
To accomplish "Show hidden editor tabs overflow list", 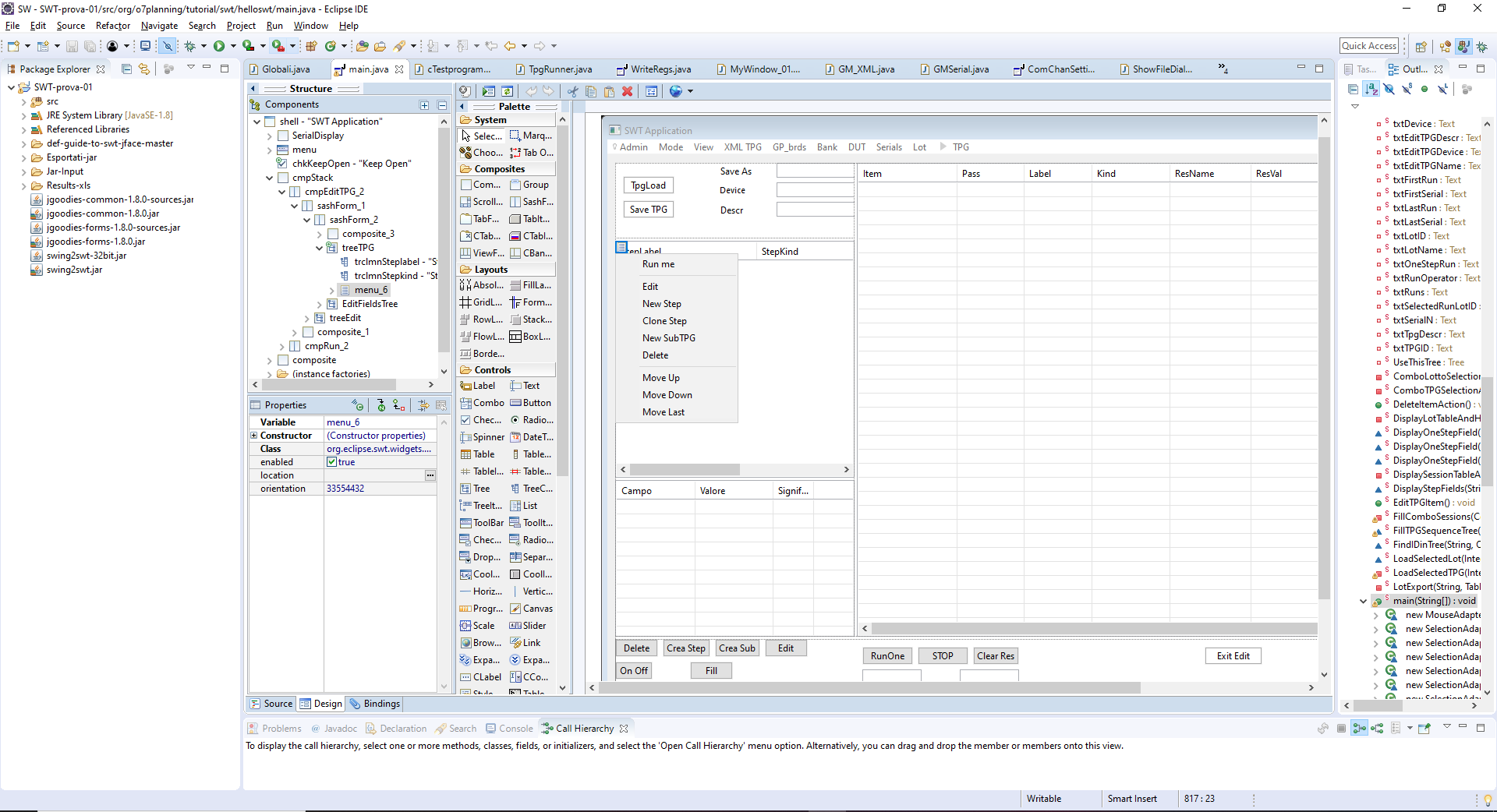I will click(x=1223, y=69).
